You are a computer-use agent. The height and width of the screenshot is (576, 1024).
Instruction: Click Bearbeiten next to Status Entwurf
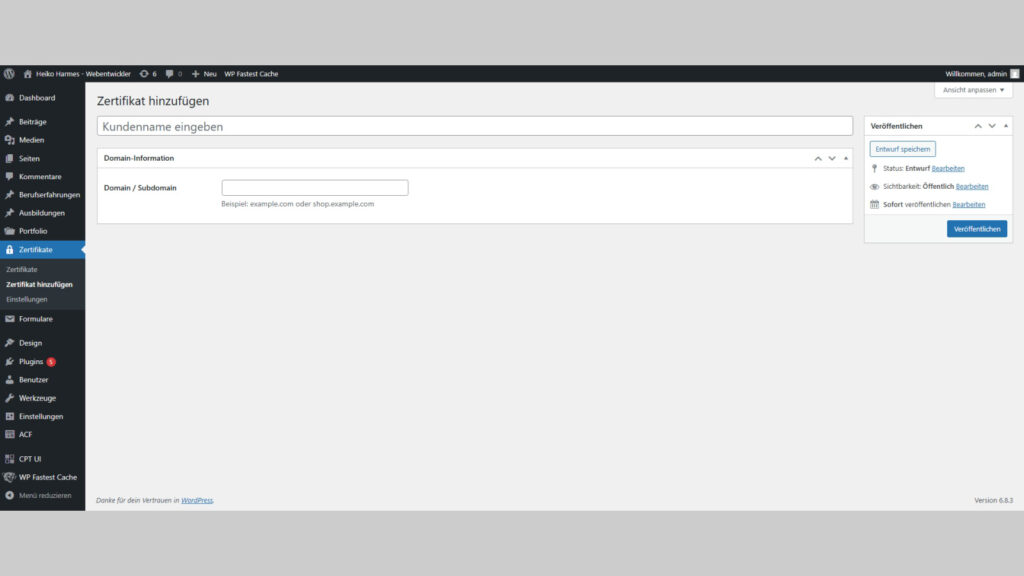(948, 168)
